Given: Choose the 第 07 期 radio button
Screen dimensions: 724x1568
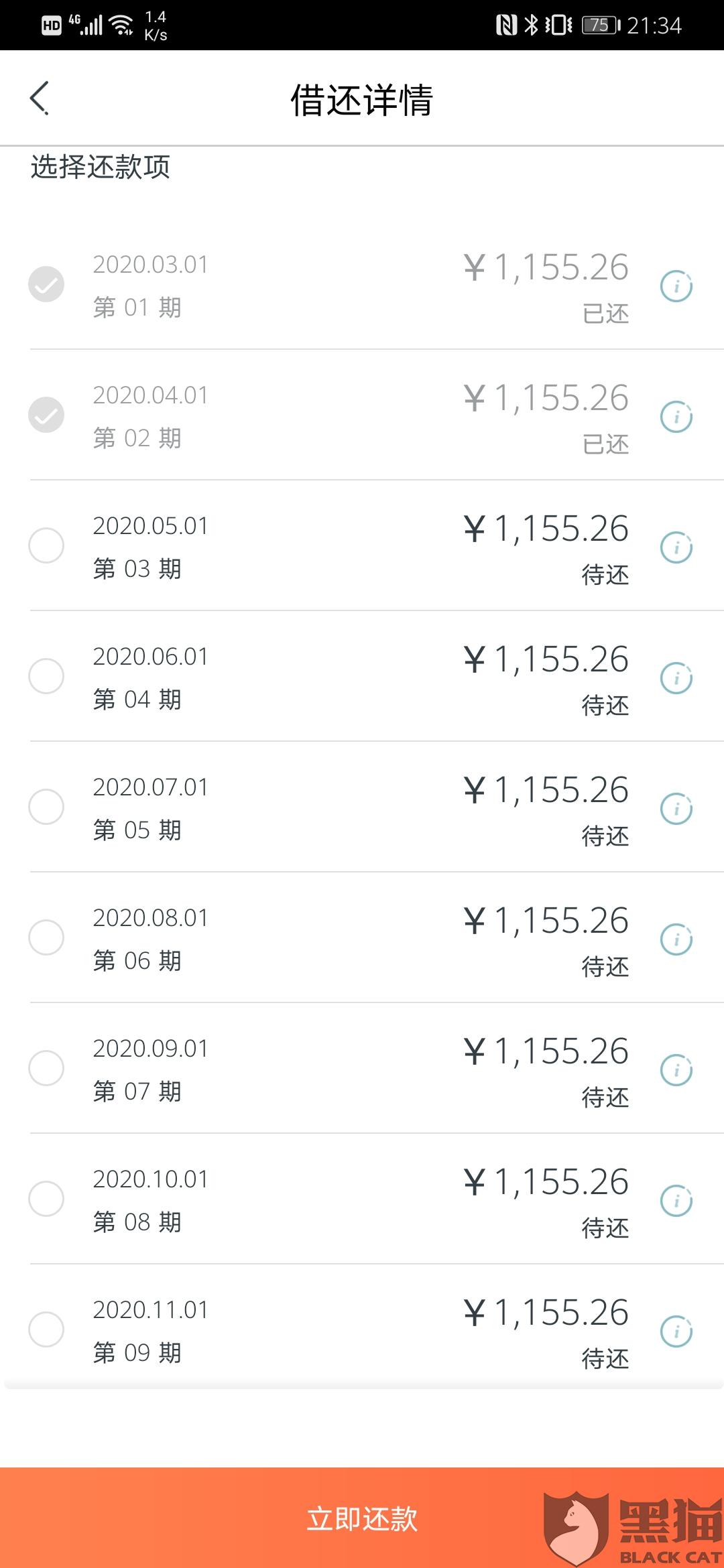Looking at the screenshot, I should [46, 1068].
